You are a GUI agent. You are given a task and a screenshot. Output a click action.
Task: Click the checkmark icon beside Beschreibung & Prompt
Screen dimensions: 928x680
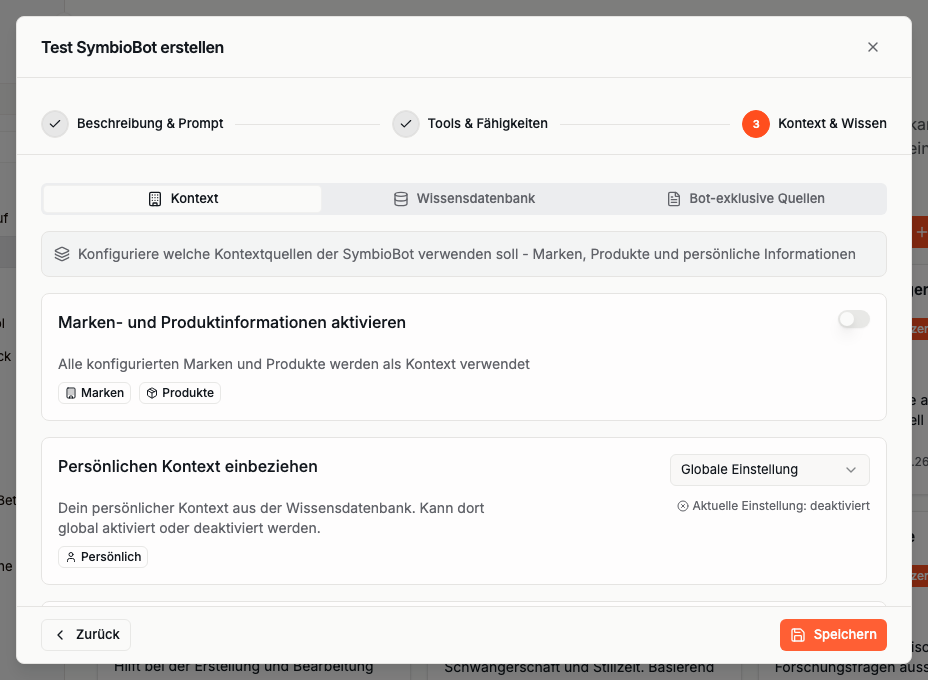coord(55,124)
